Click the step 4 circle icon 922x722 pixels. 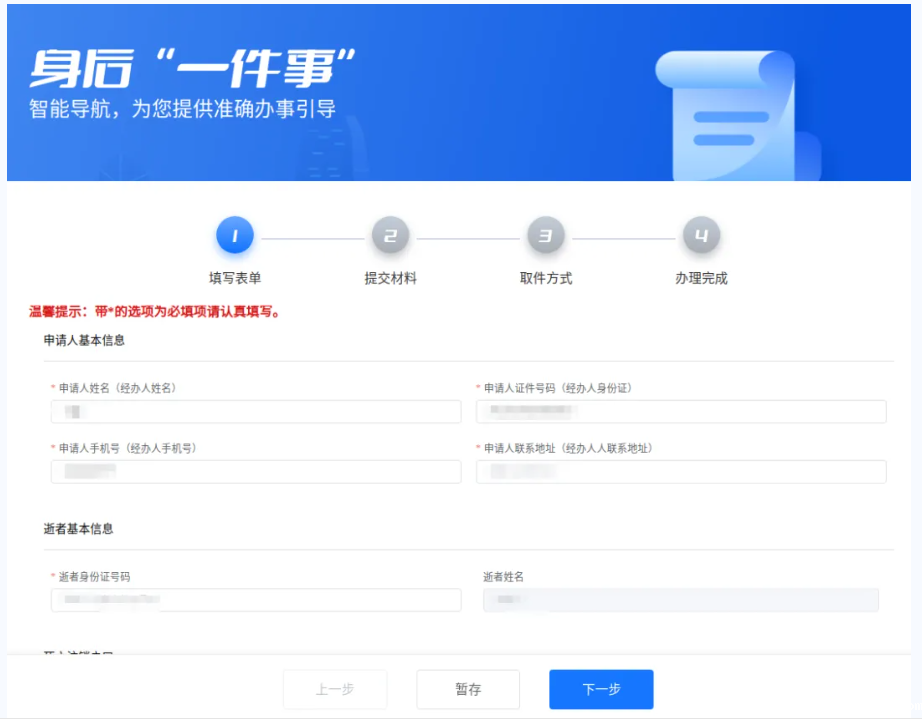[x=701, y=237]
